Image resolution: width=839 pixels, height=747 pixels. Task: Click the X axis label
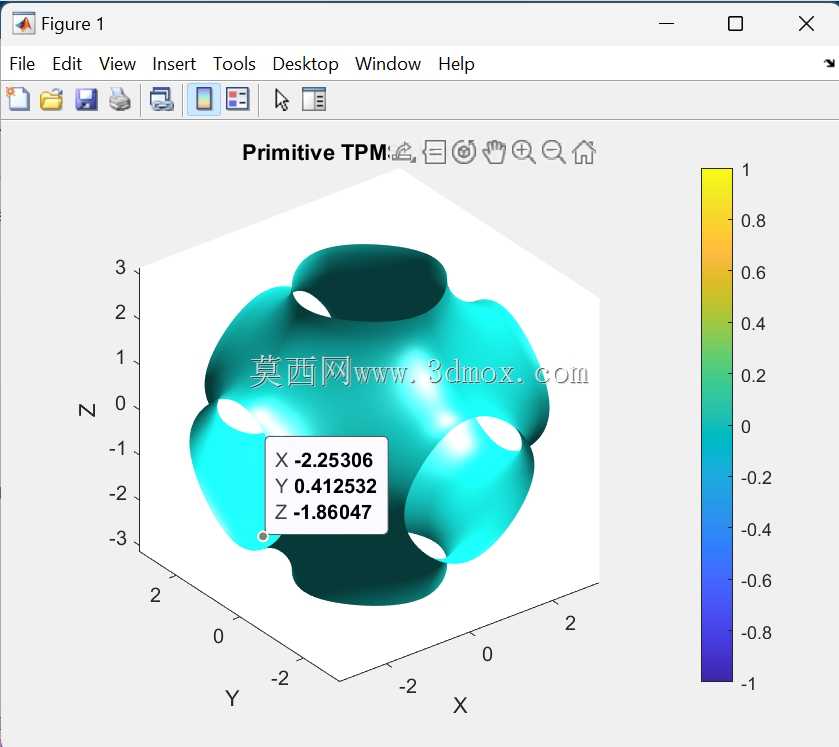(460, 705)
